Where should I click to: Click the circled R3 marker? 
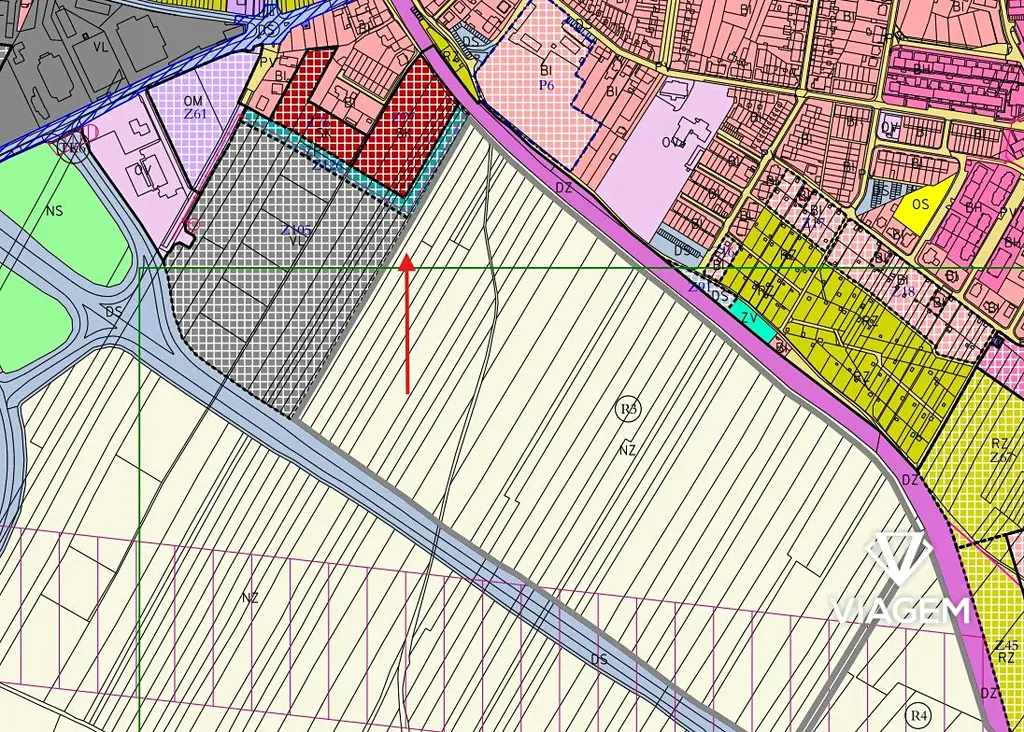tap(628, 409)
